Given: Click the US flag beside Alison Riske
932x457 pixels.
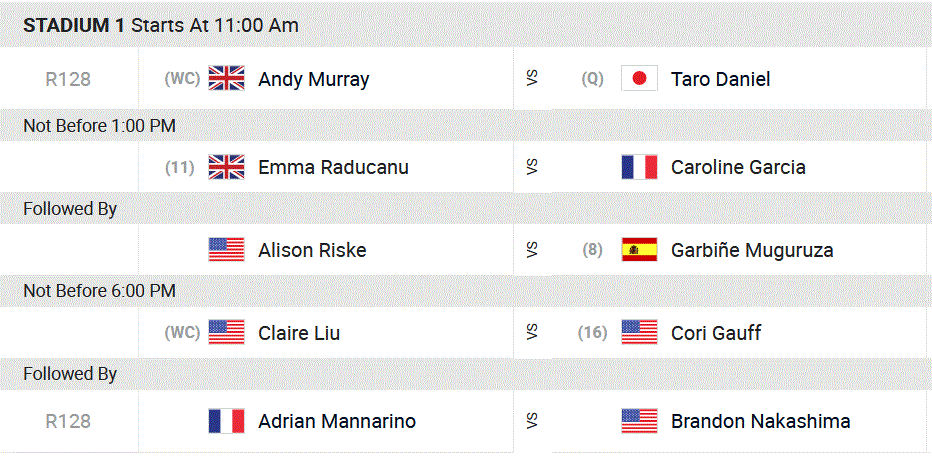Looking at the screenshot, I should point(226,250).
